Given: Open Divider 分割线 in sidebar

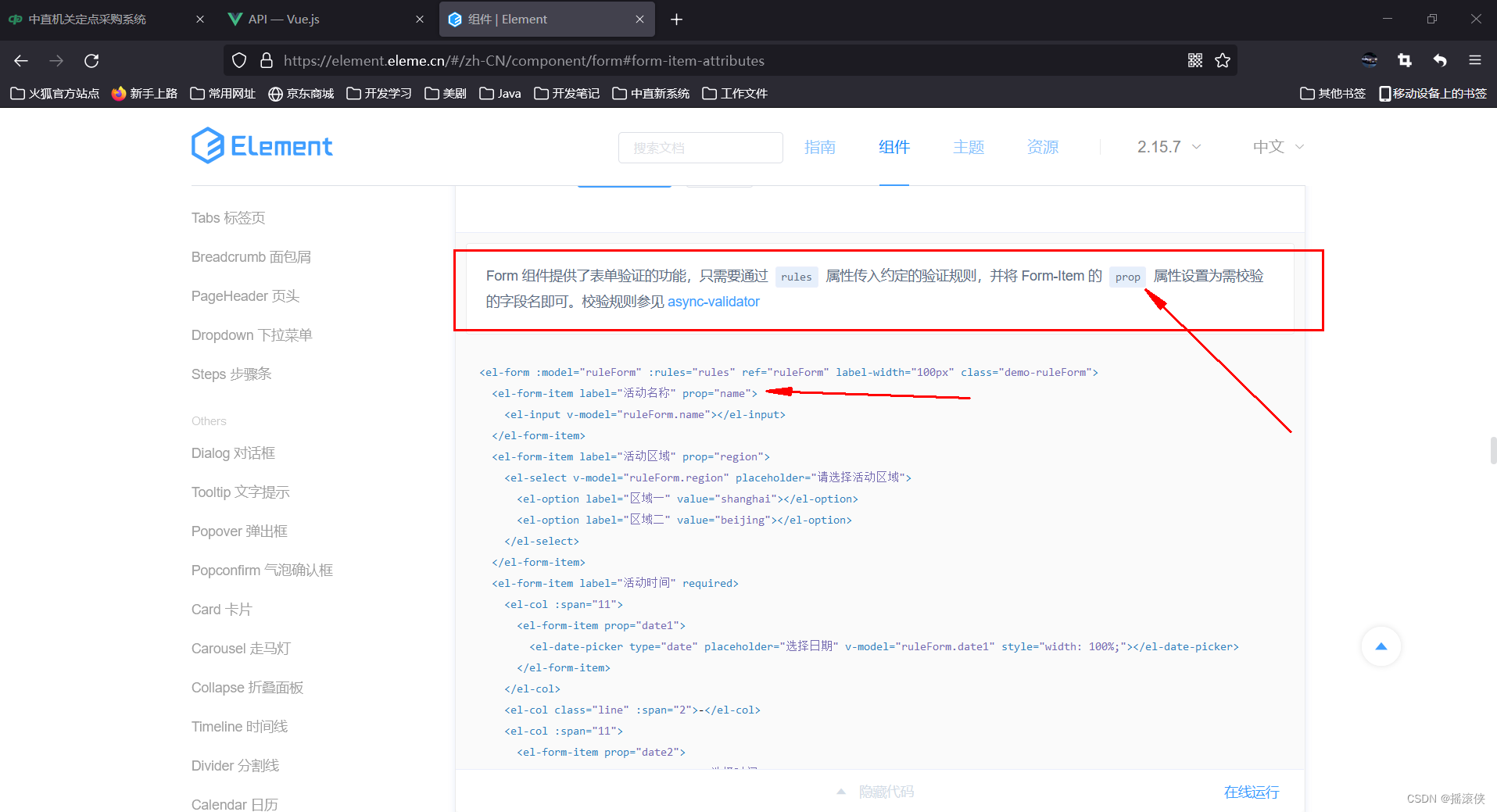Looking at the screenshot, I should pyautogui.click(x=235, y=766).
